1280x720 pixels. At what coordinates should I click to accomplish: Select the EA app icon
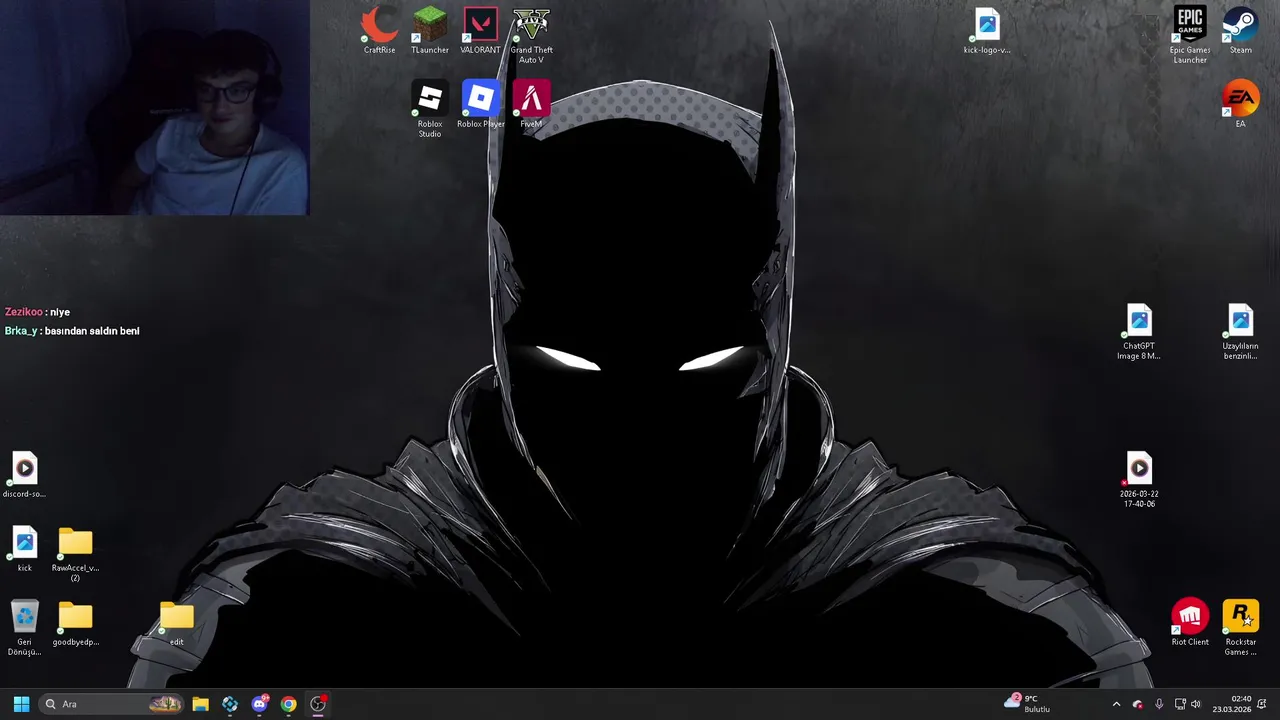click(x=1241, y=105)
